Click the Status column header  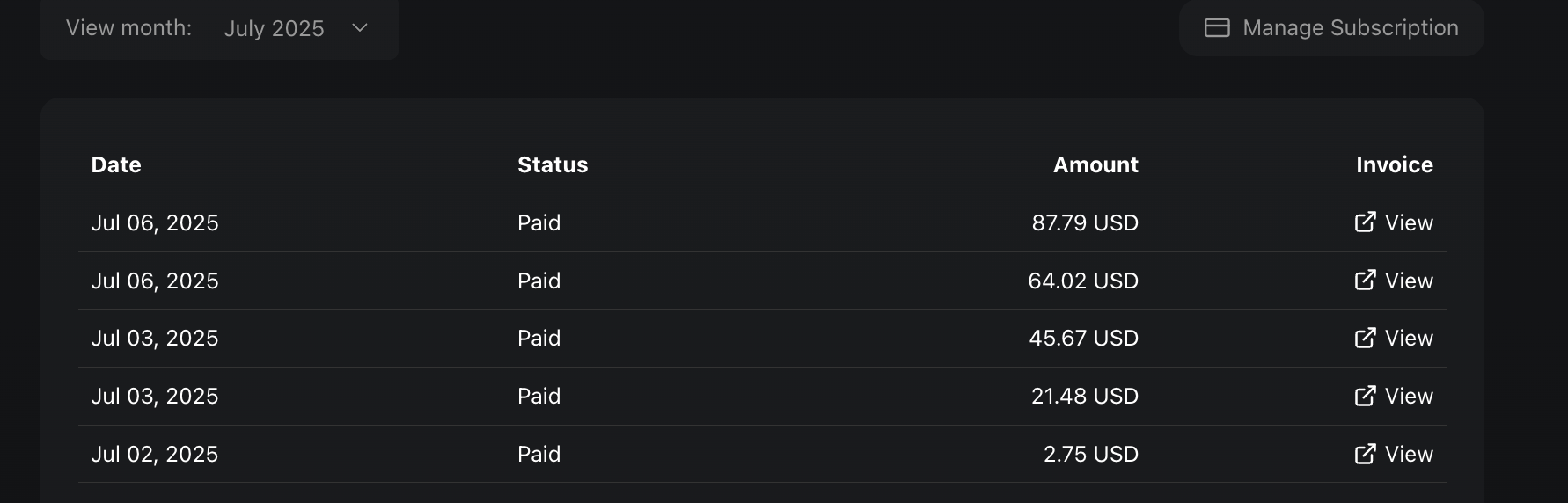coord(553,164)
